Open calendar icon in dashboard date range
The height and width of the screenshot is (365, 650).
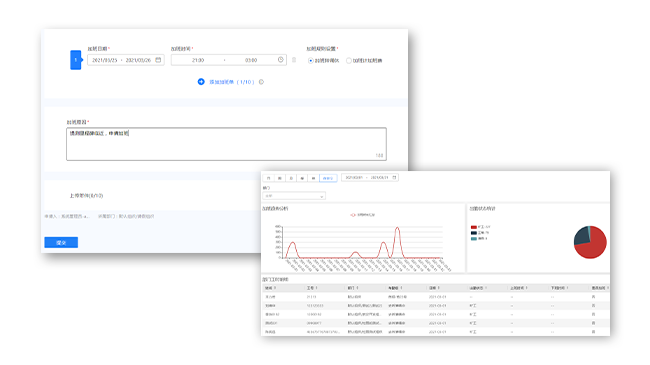click(394, 178)
